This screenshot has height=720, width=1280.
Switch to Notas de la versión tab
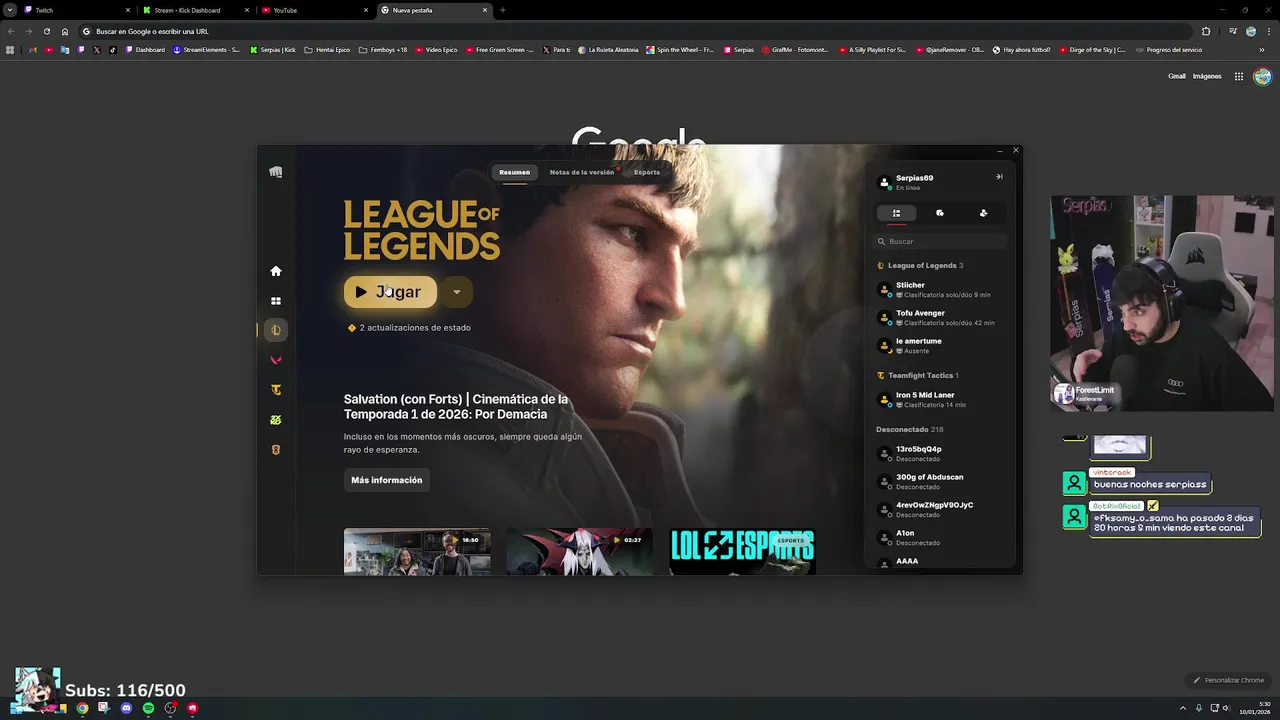[582, 172]
